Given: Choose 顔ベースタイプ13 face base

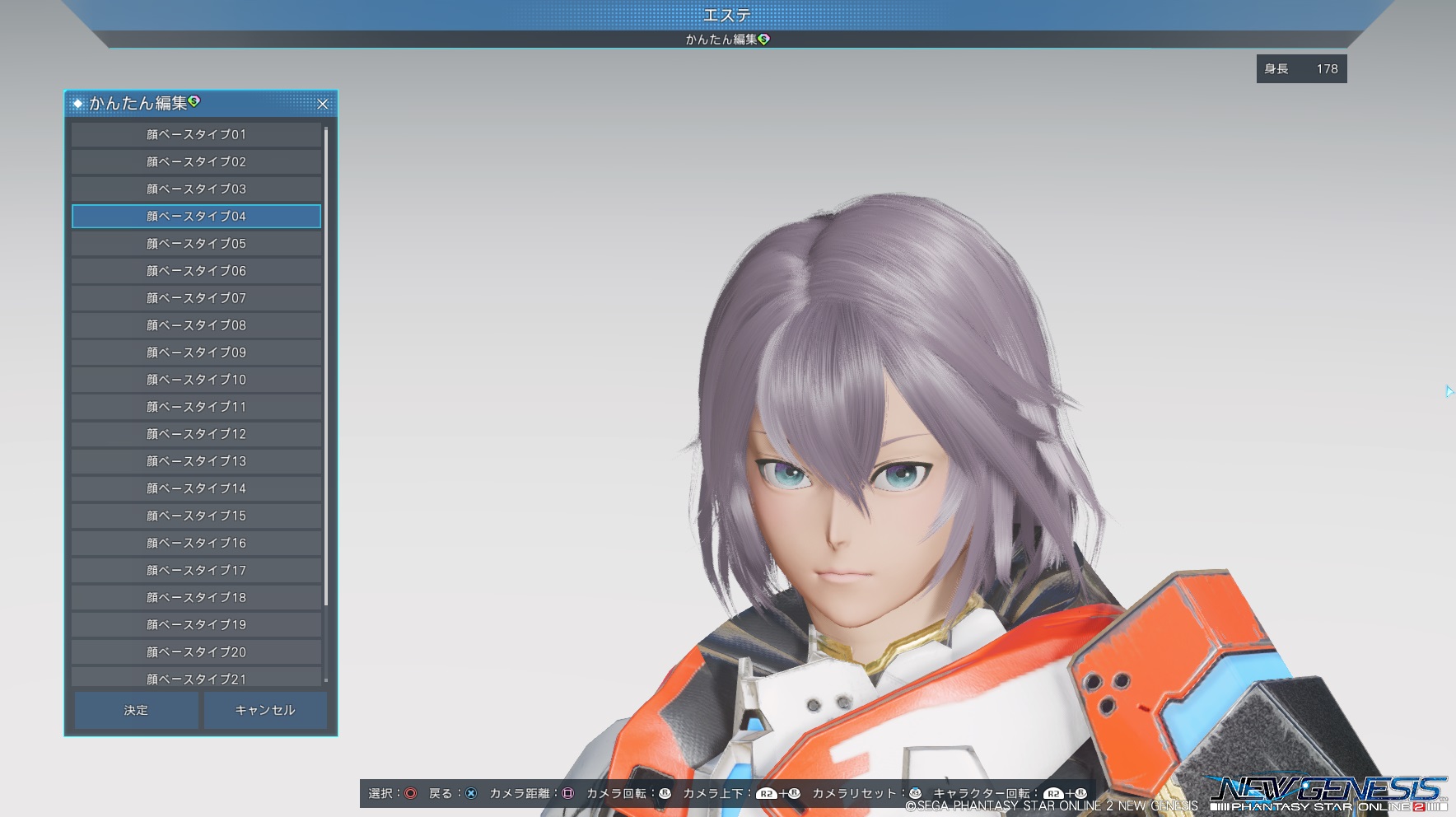Looking at the screenshot, I should coord(196,461).
